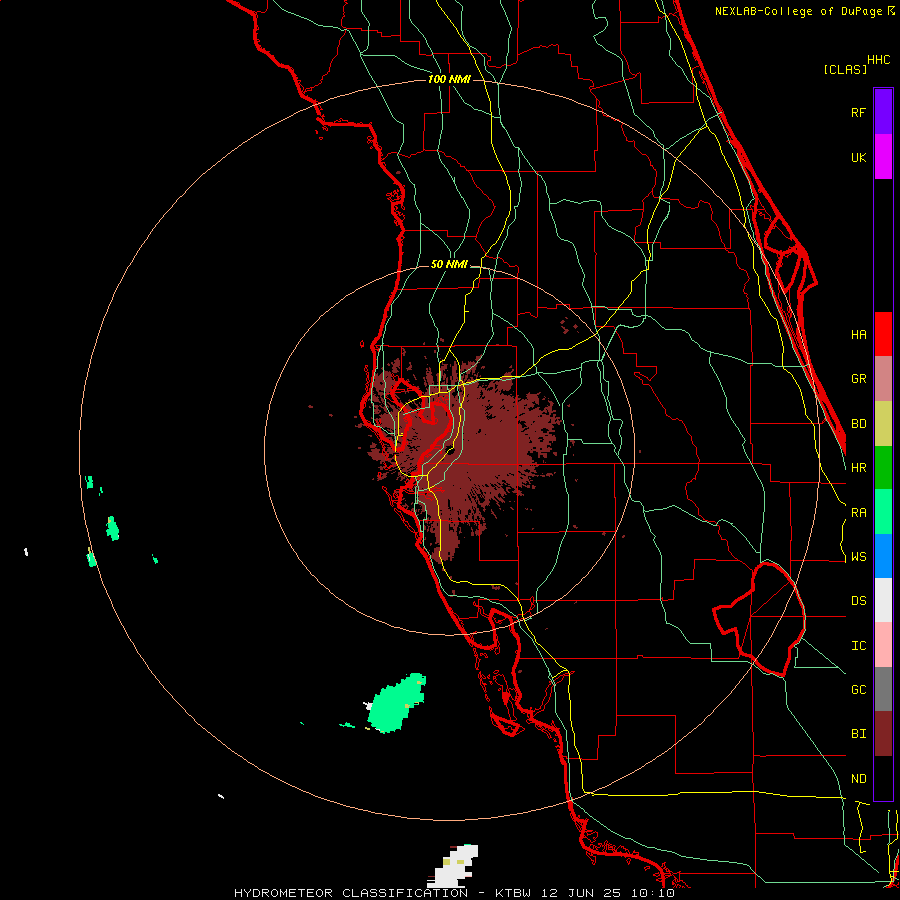Pick the yellow BD legend swatch

click(883, 424)
